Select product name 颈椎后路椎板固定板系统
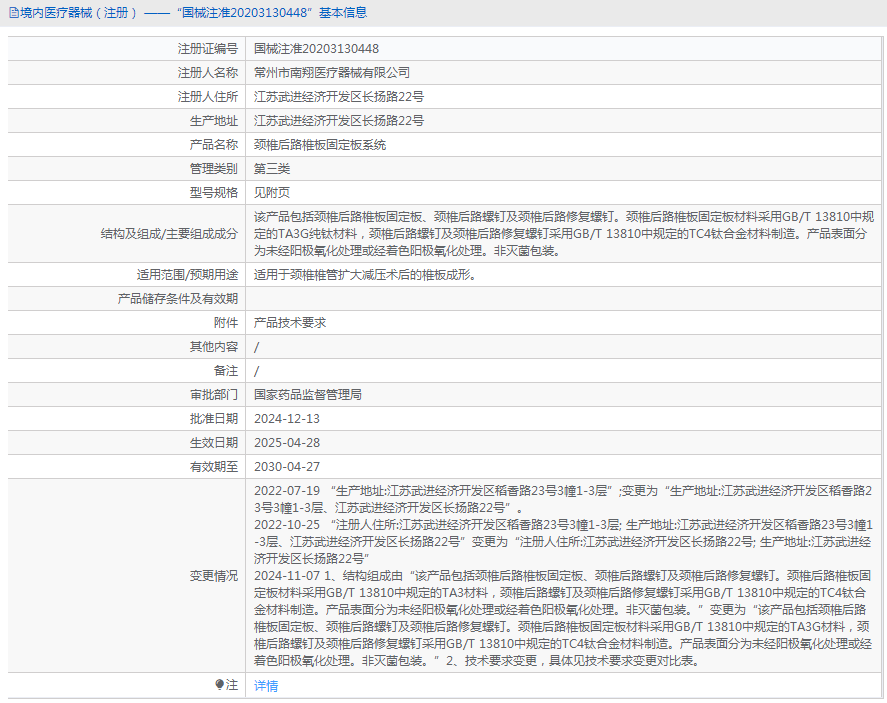This screenshot has height=703, width=887. (320, 145)
